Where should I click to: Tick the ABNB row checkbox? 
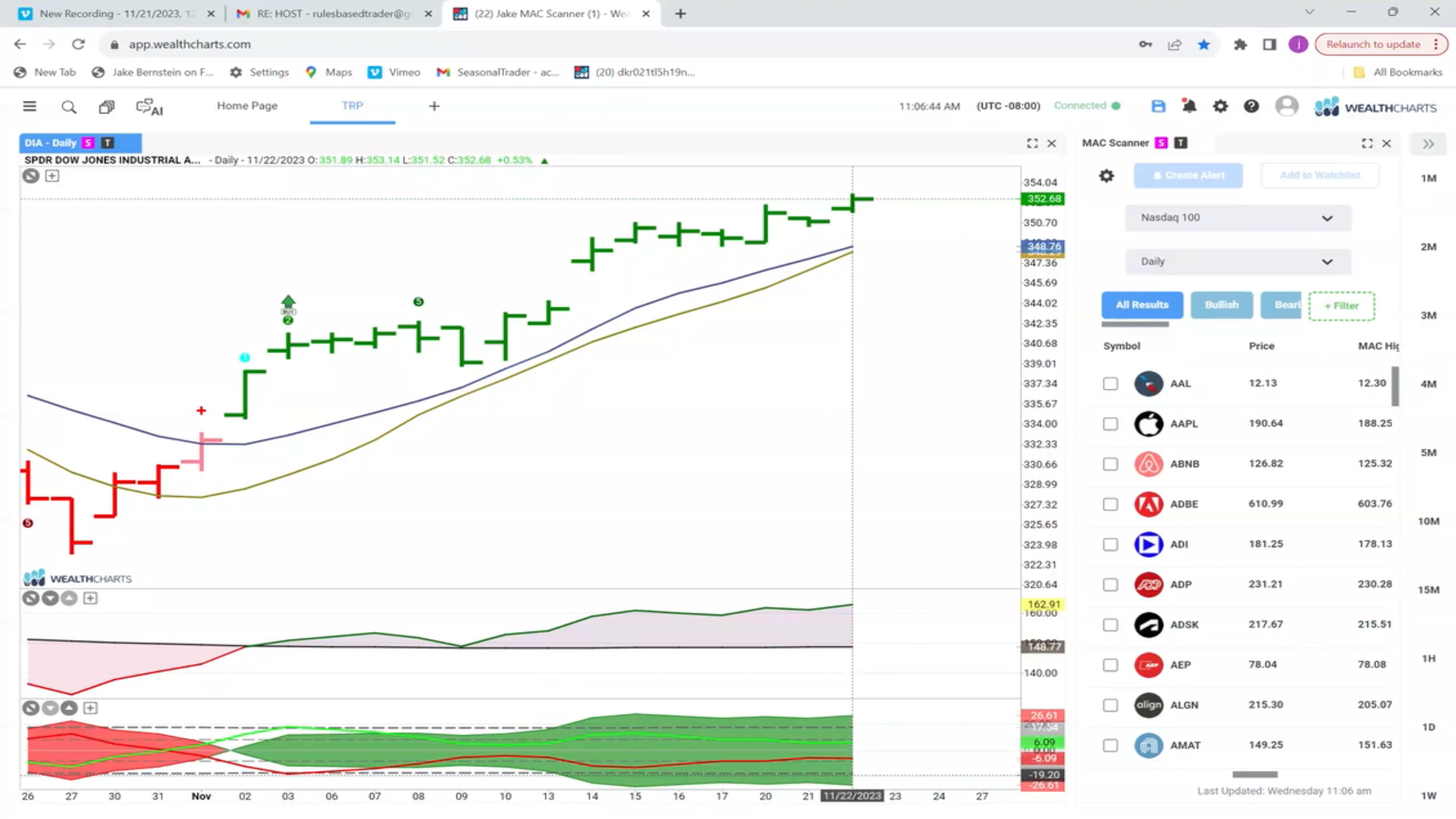pos(1110,464)
